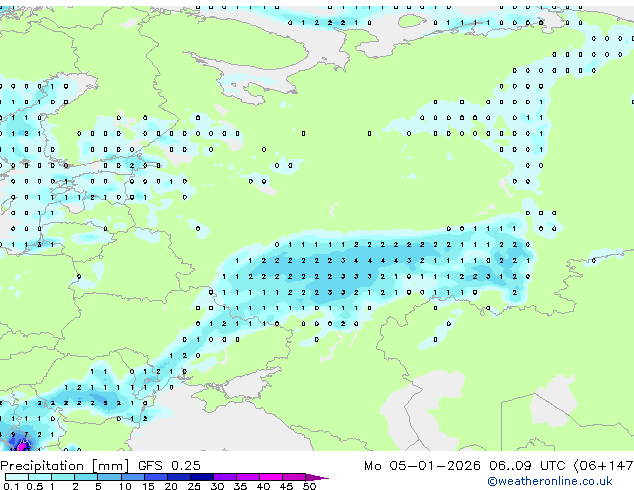Click the 40–45 mm magenta legend swatch
This screenshot has width=634, height=490.
[x=271, y=477]
